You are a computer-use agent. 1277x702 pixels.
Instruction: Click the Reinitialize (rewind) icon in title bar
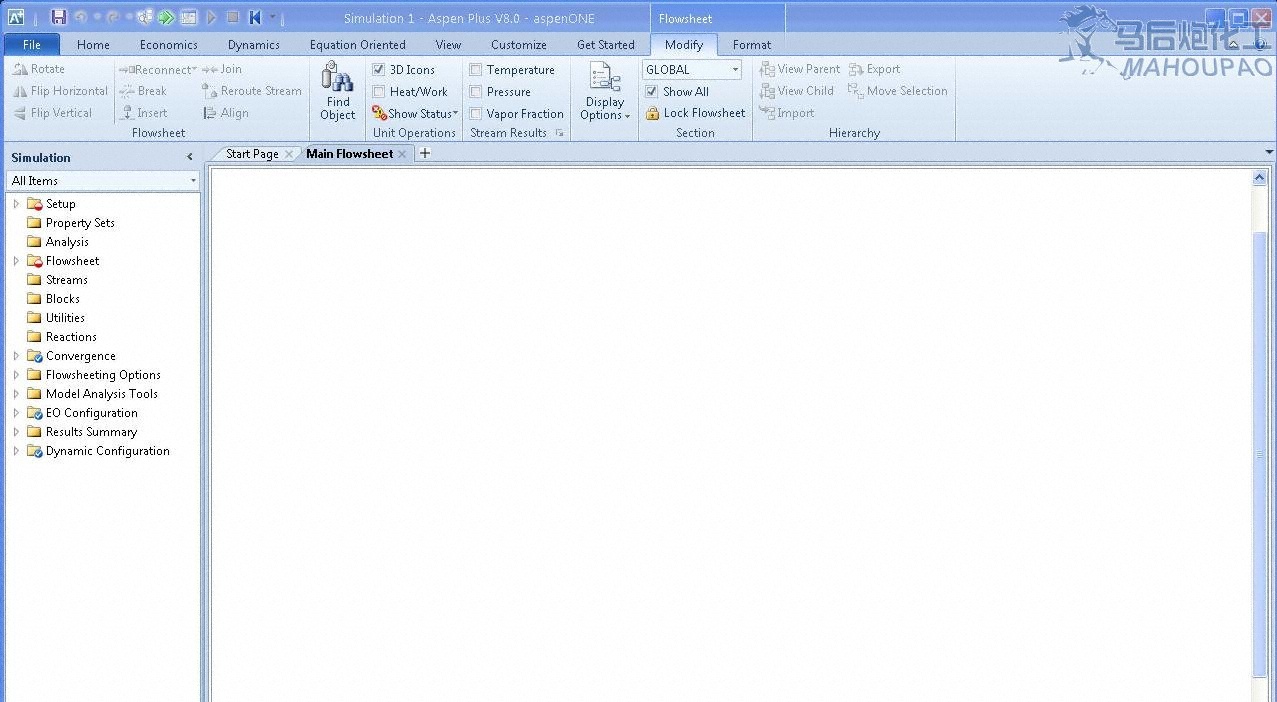click(x=255, y=17)
